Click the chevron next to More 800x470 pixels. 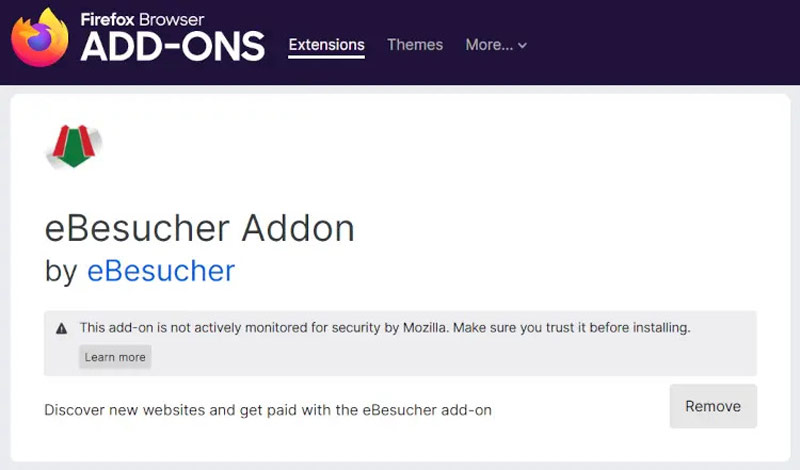tap(522, 45)
